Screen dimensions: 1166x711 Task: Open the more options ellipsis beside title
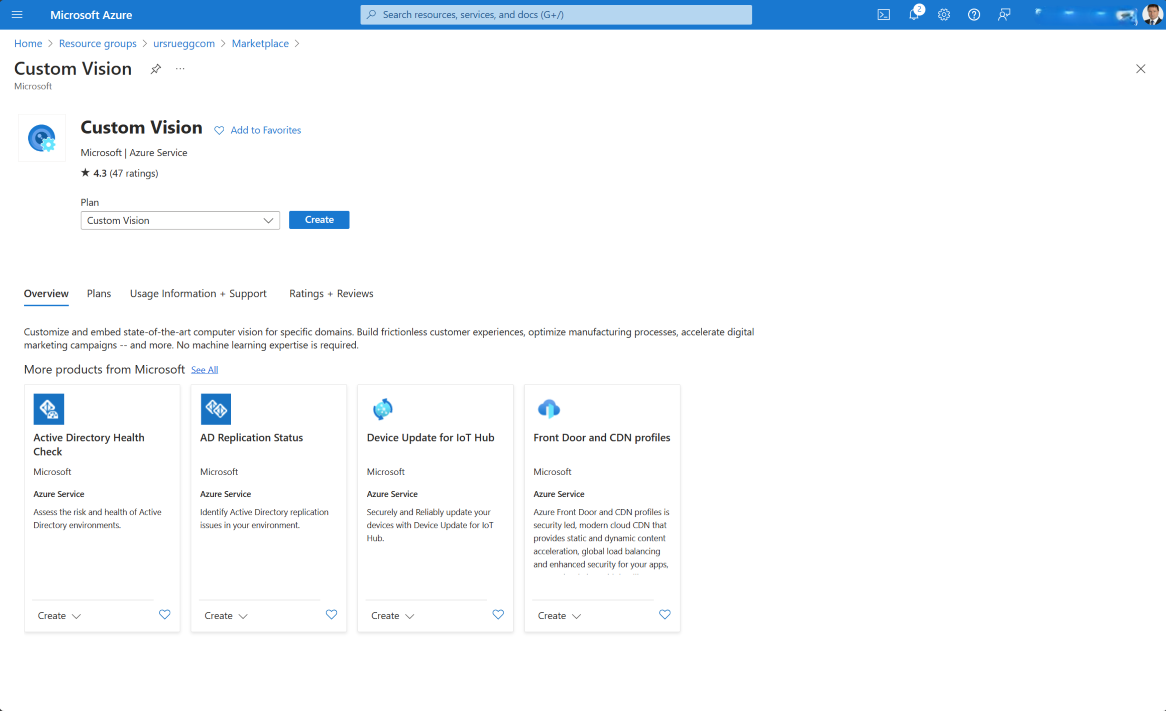[180, 68]
